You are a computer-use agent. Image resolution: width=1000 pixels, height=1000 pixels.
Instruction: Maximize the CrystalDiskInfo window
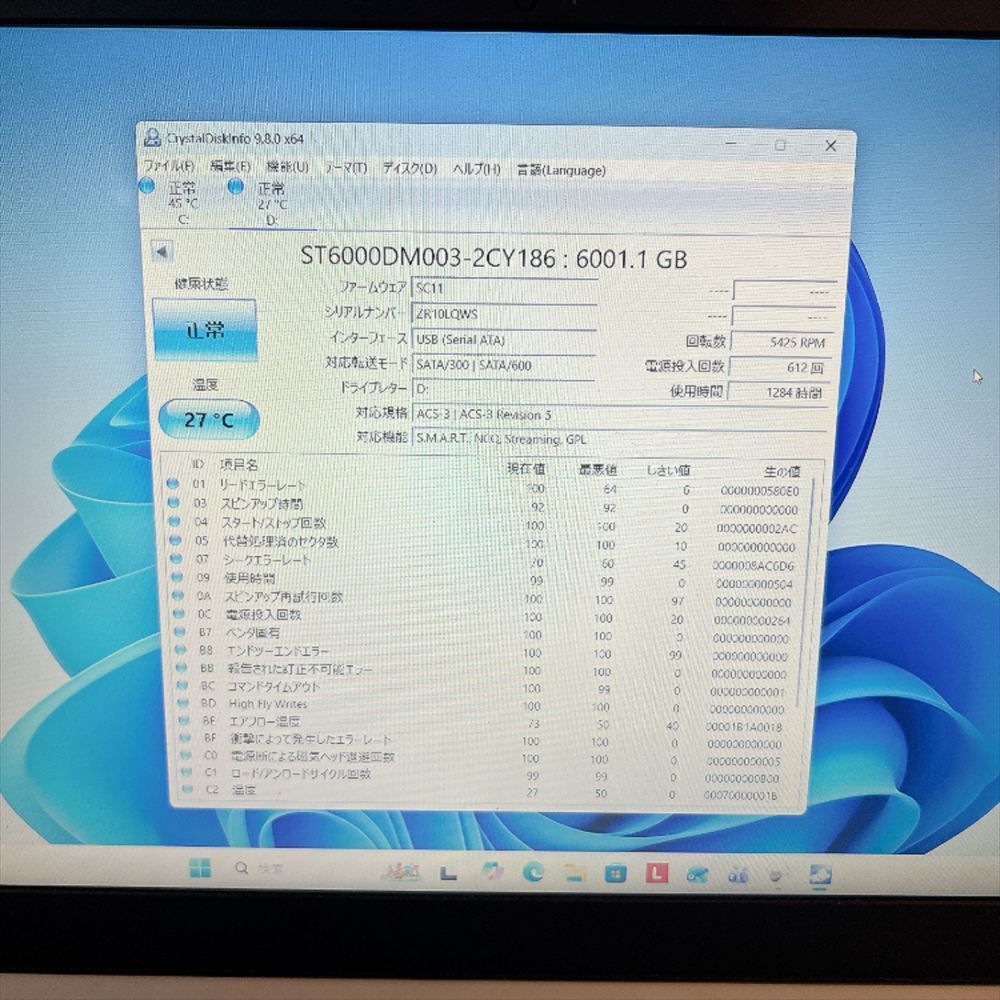[780, 145]
